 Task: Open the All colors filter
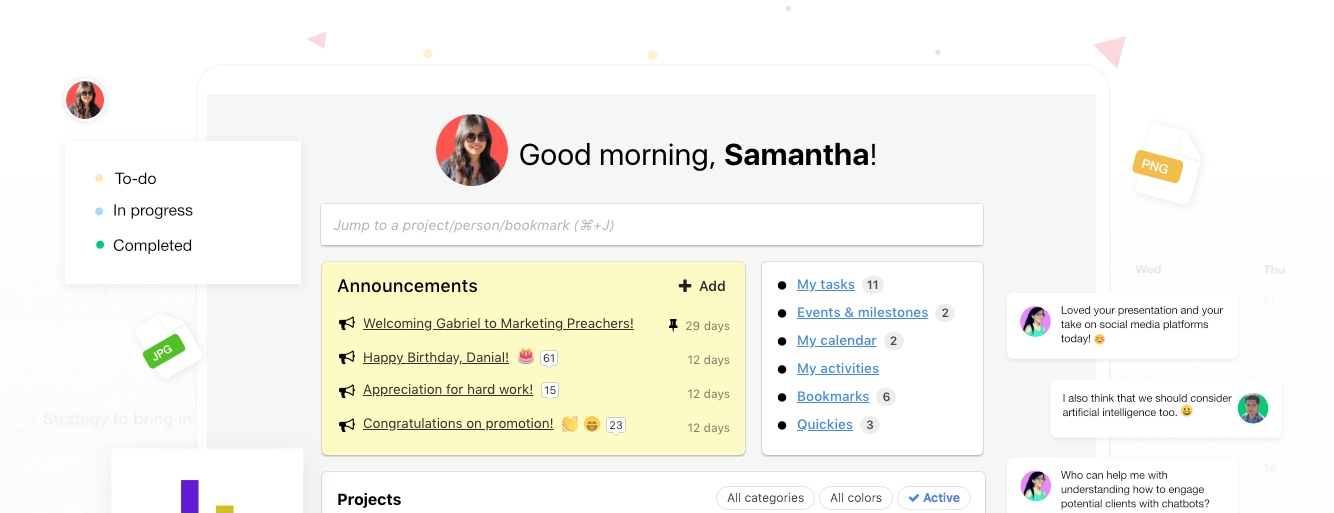tap(854, 498)
